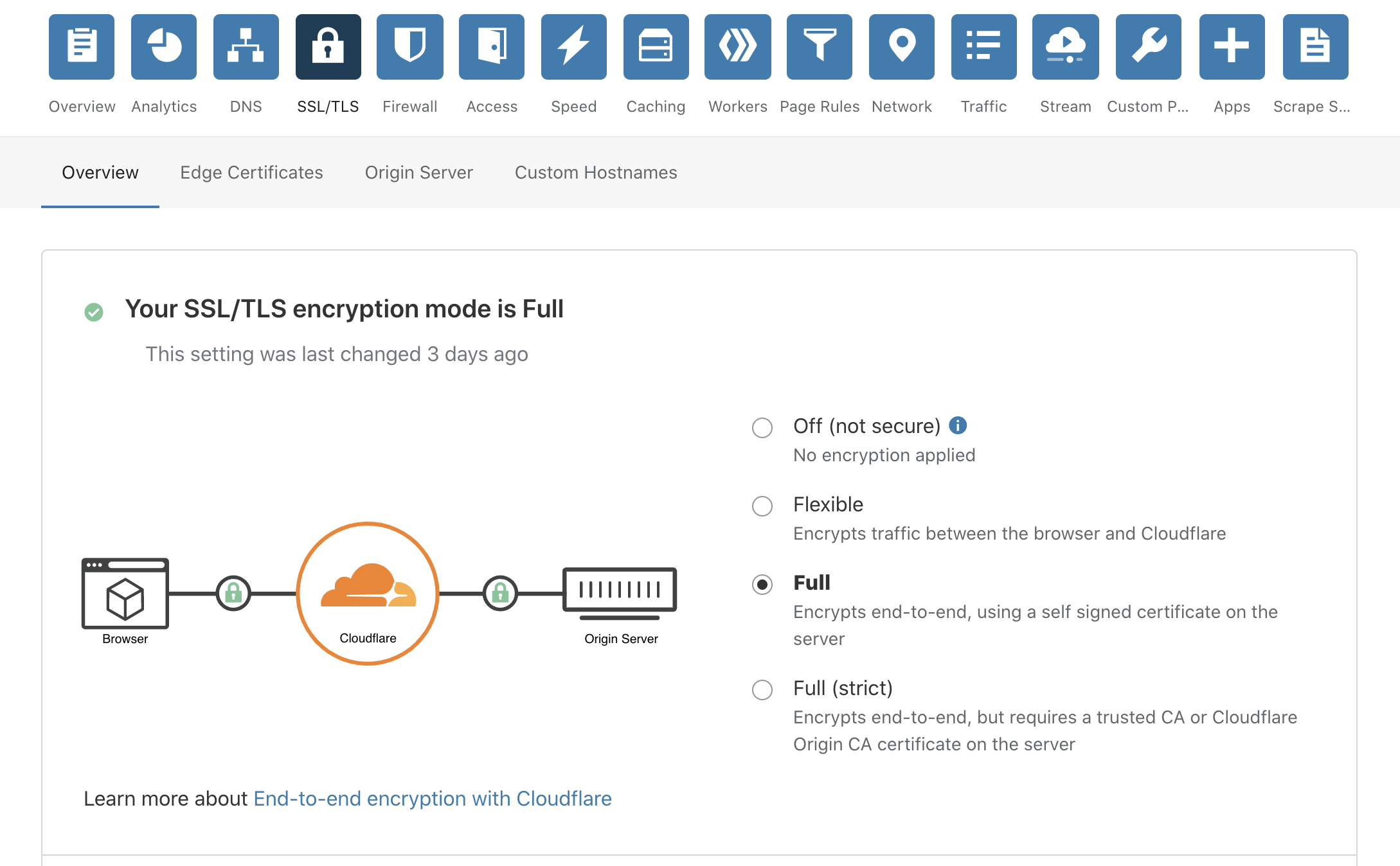Viewport: 1400px width, 866px height.
Task: Open the Apps plus icon
Action: tap(1232, 47)
